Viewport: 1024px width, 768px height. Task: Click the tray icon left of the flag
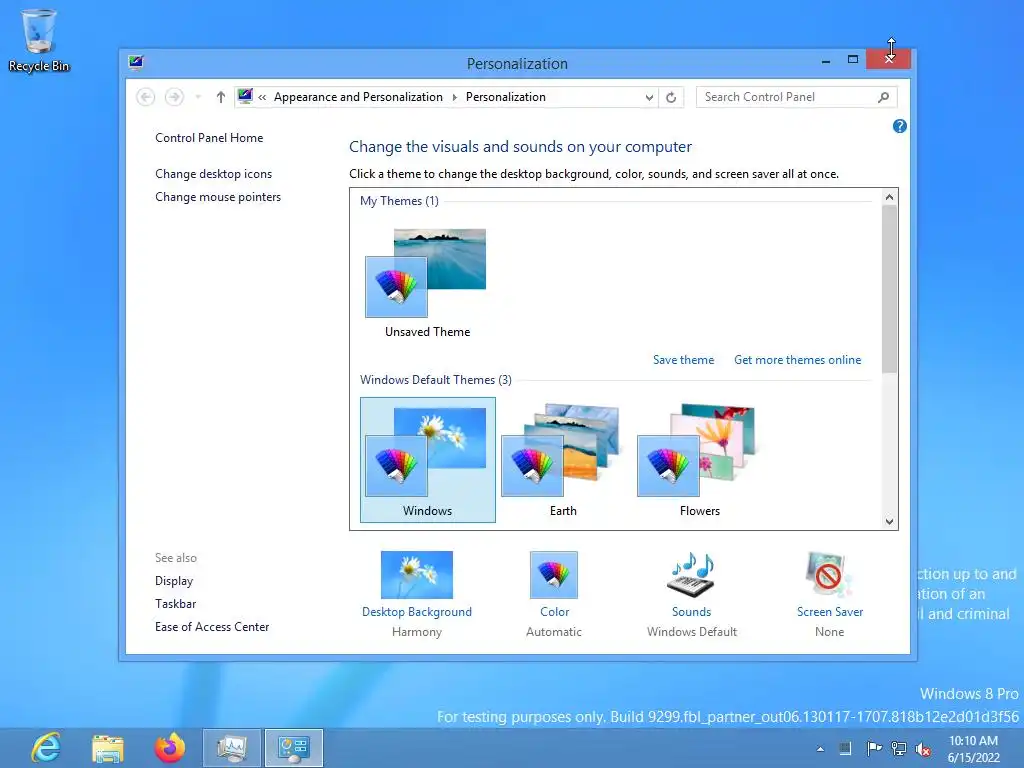pos(844,748)
